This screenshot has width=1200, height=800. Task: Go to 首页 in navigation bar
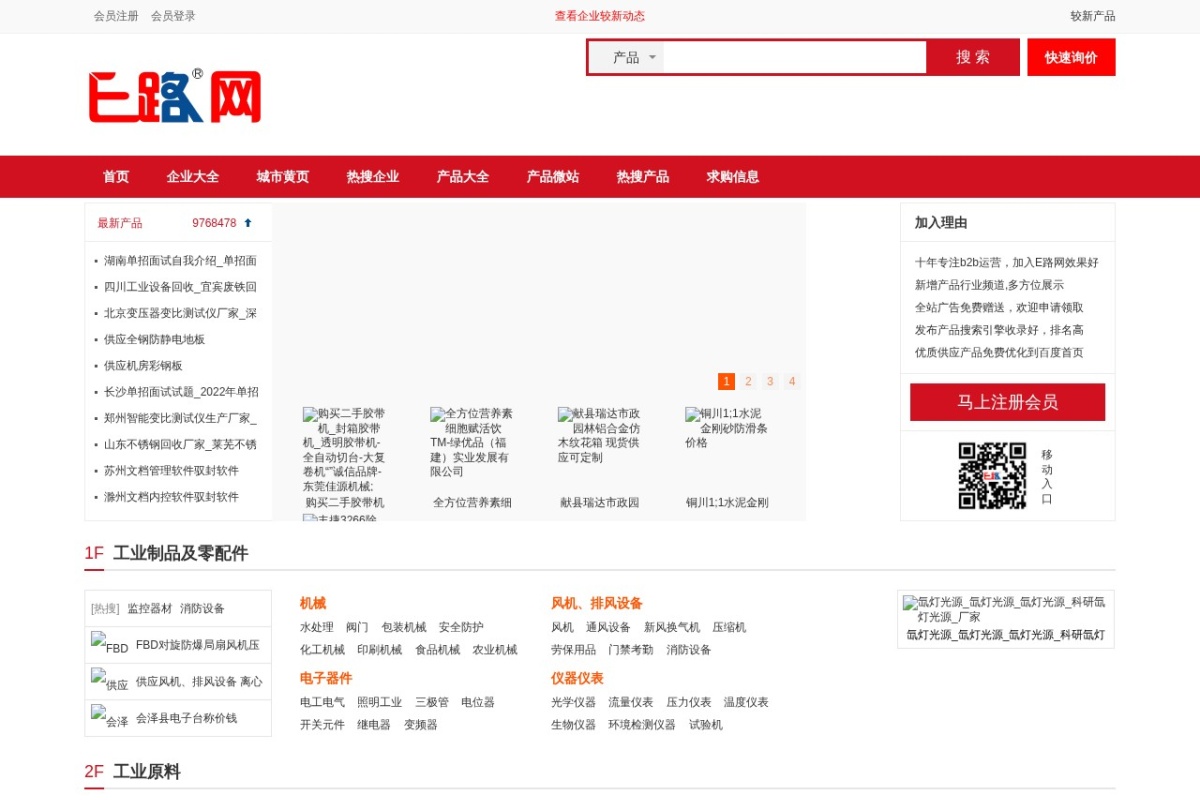click(116, 177)
